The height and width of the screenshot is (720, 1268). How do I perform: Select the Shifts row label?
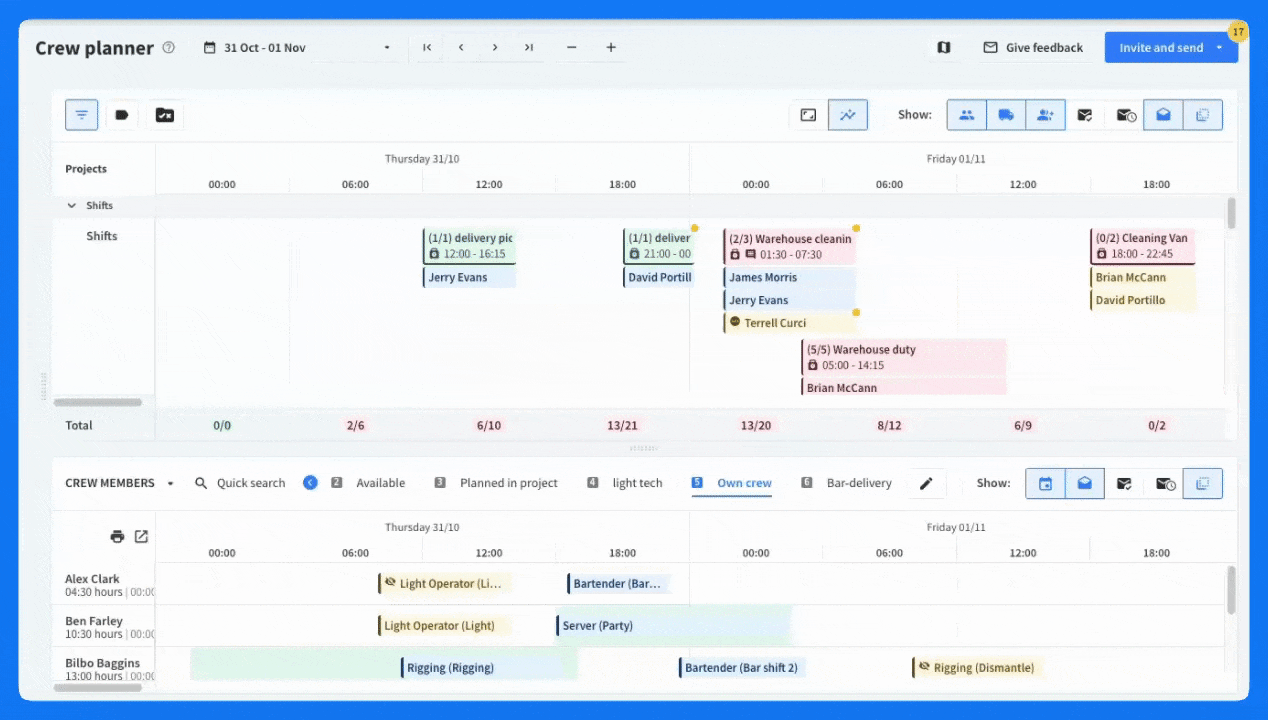(102, 236)
